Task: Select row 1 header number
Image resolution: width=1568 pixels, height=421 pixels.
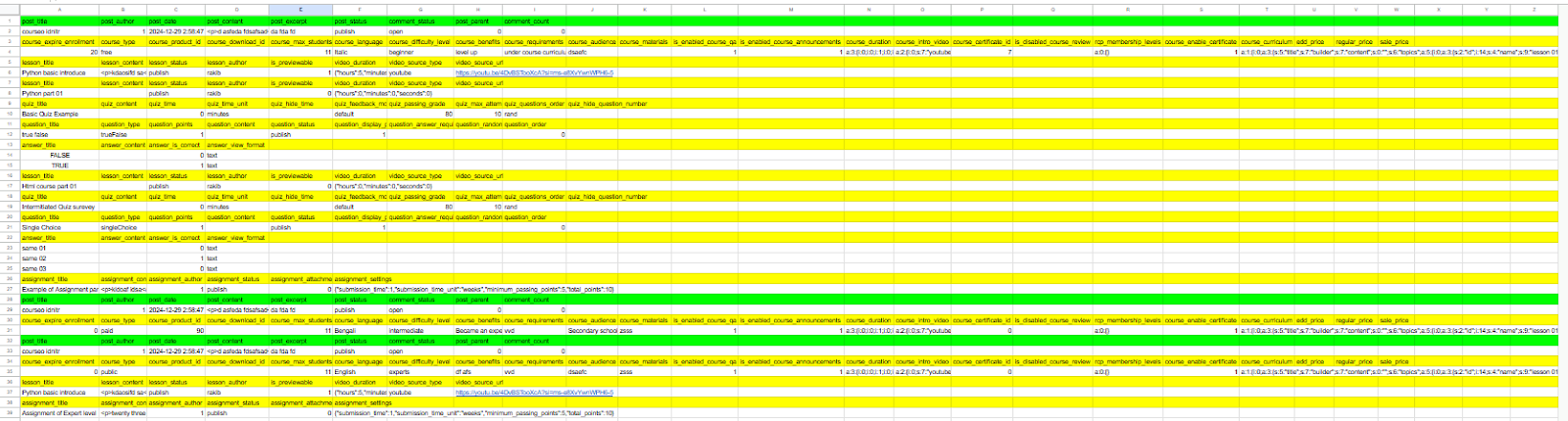Action: (x=10, y=21)
